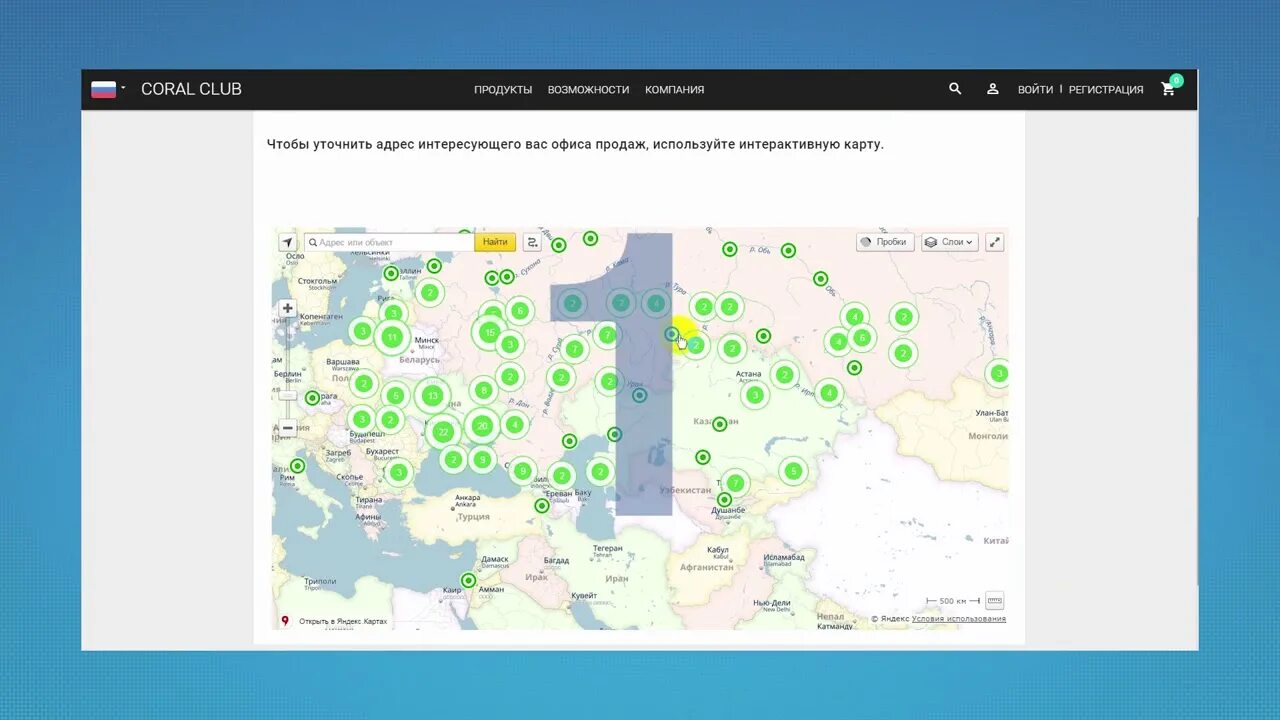Select cluster 3 below Astana
The image size is (1280, 720).
click(x=755, y=395)
